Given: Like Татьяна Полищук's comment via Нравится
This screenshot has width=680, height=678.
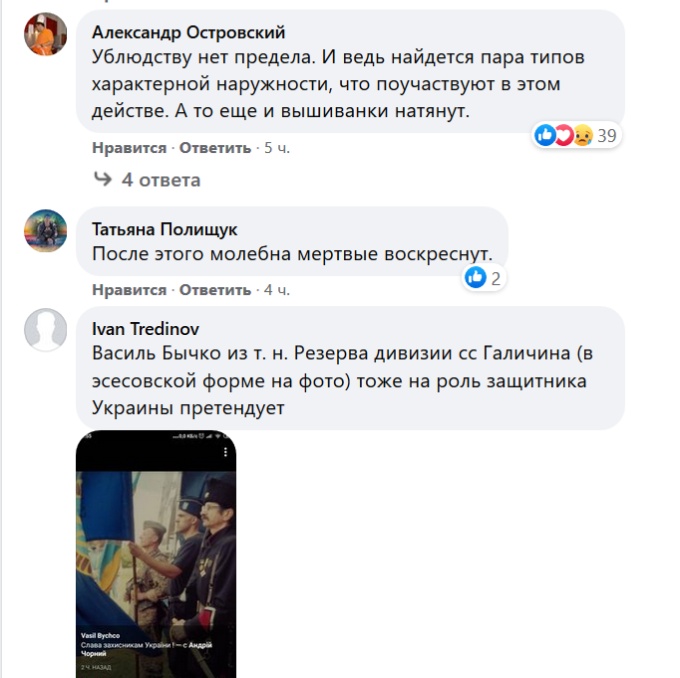Looking at the screenshot, I should pyautogui.click(x=129, y=290).
